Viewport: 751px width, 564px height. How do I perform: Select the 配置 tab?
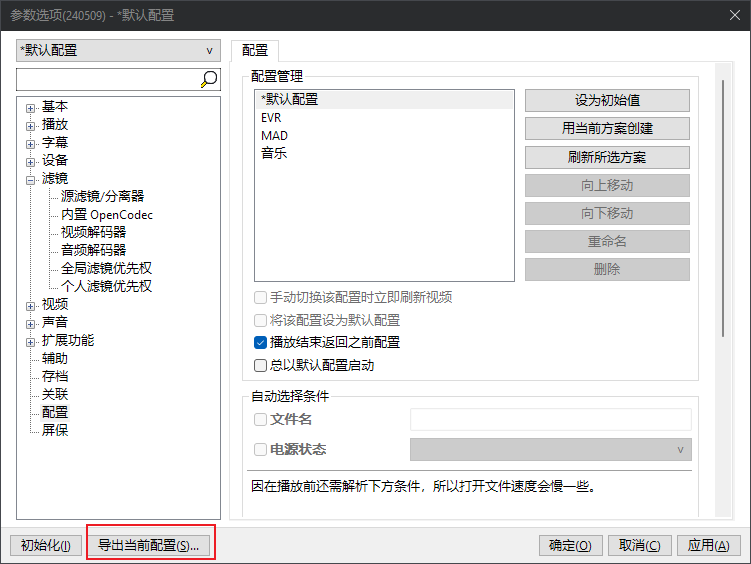tap(255, 50)
